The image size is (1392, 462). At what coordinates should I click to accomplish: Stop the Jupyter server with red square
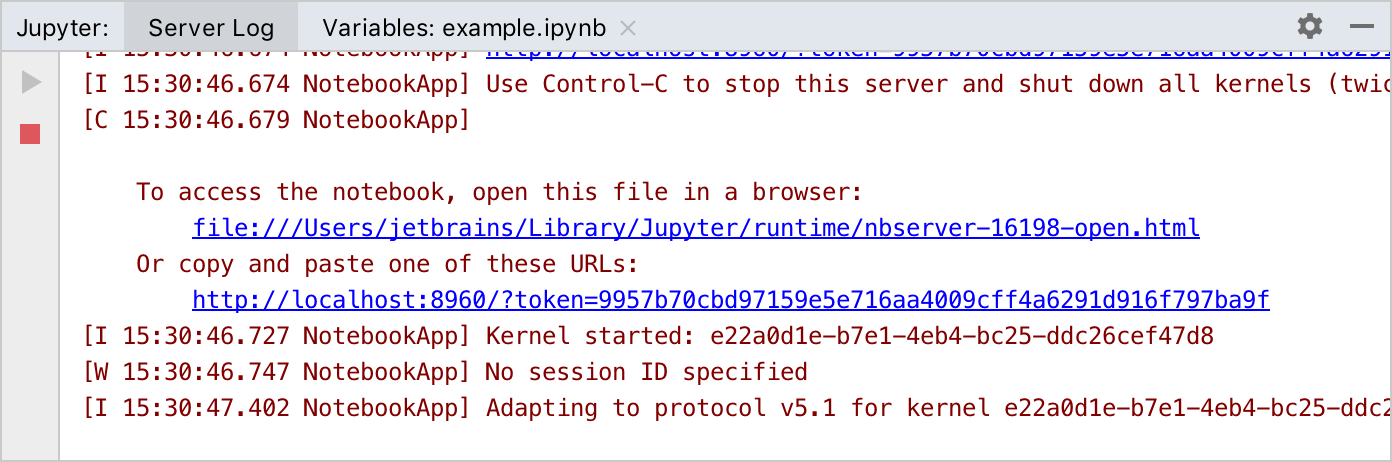click(30, 133)
